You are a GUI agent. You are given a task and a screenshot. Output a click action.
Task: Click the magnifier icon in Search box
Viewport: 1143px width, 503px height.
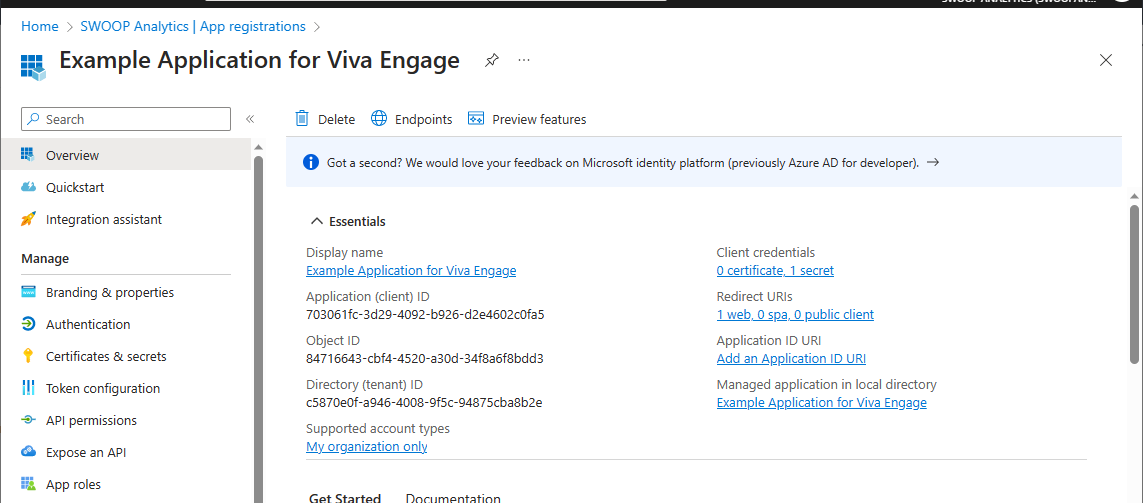[x=34, y=119]
